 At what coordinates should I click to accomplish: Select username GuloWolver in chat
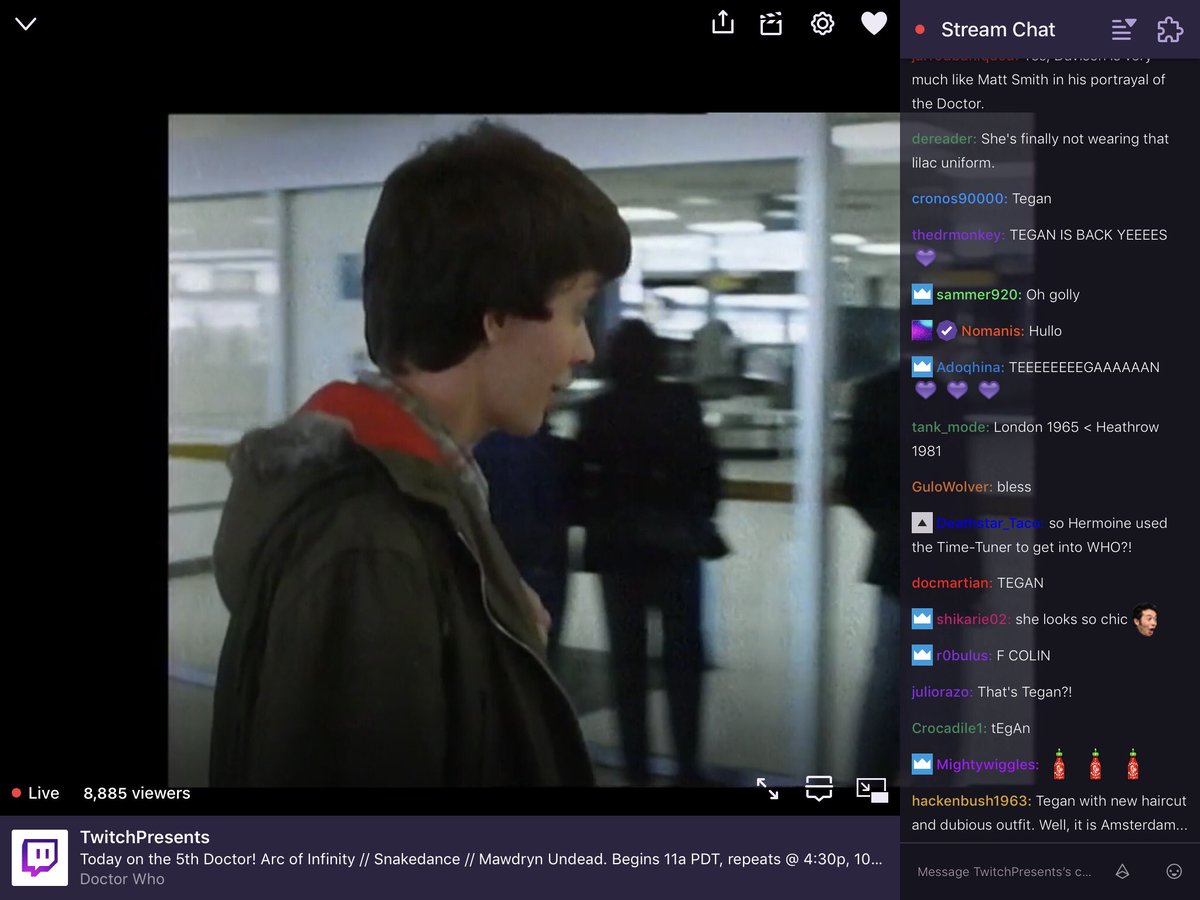coord(952,487)
